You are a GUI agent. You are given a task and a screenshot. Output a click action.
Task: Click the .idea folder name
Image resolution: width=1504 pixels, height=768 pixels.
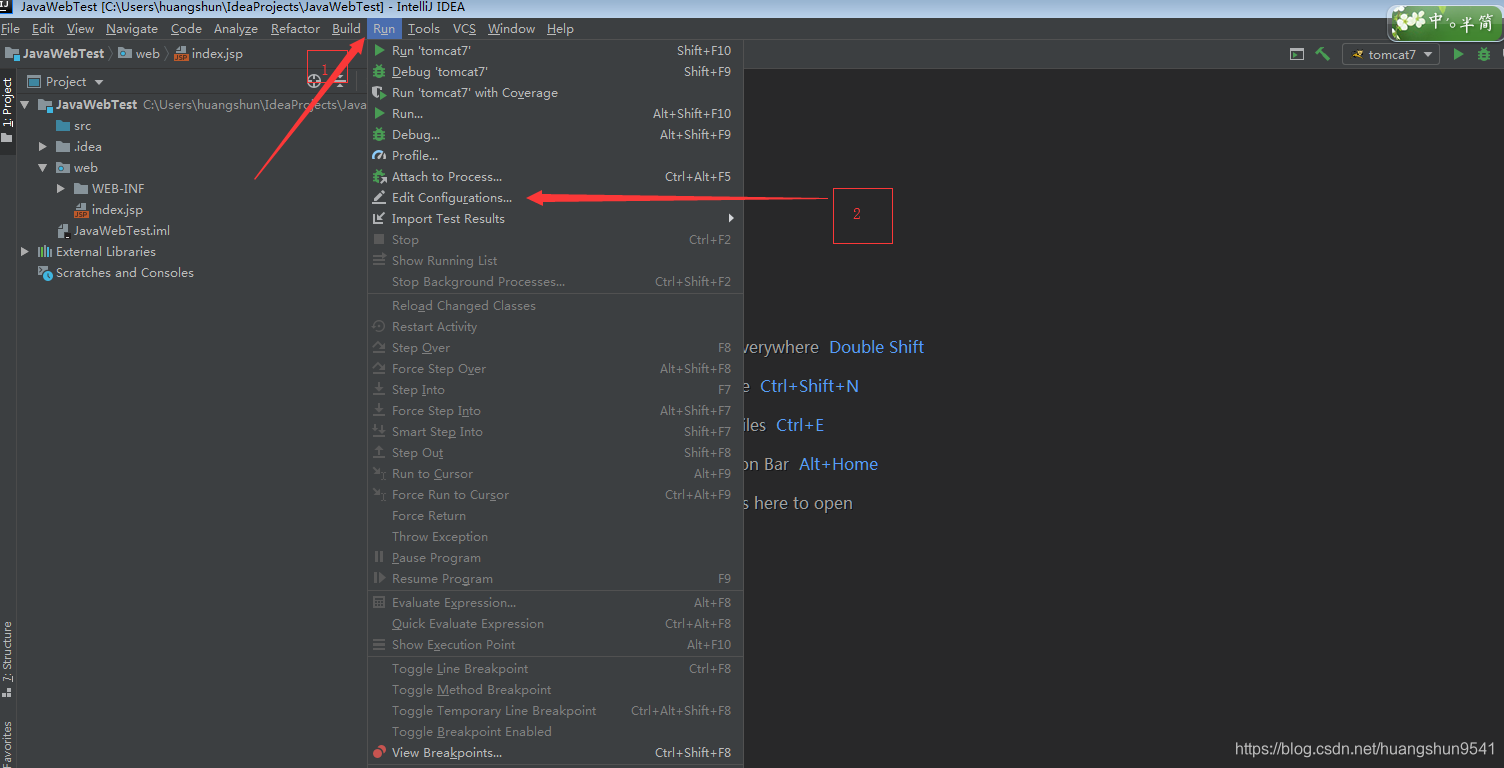(87, 146)
